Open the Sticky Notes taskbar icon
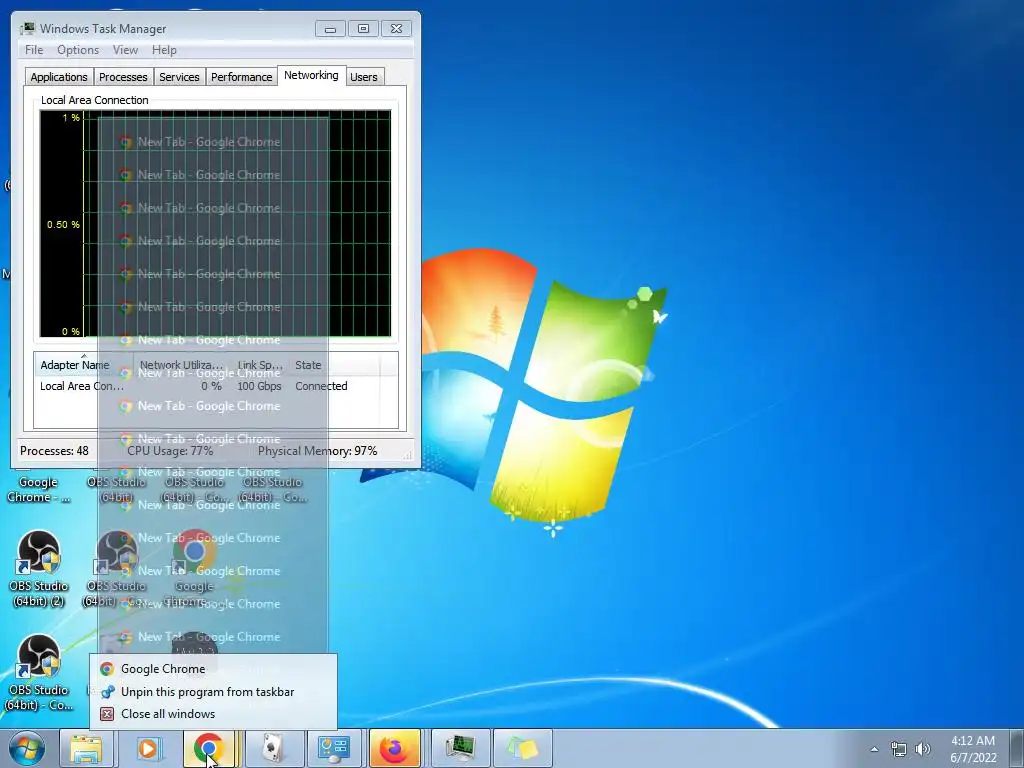 click(x=522, y=748)
